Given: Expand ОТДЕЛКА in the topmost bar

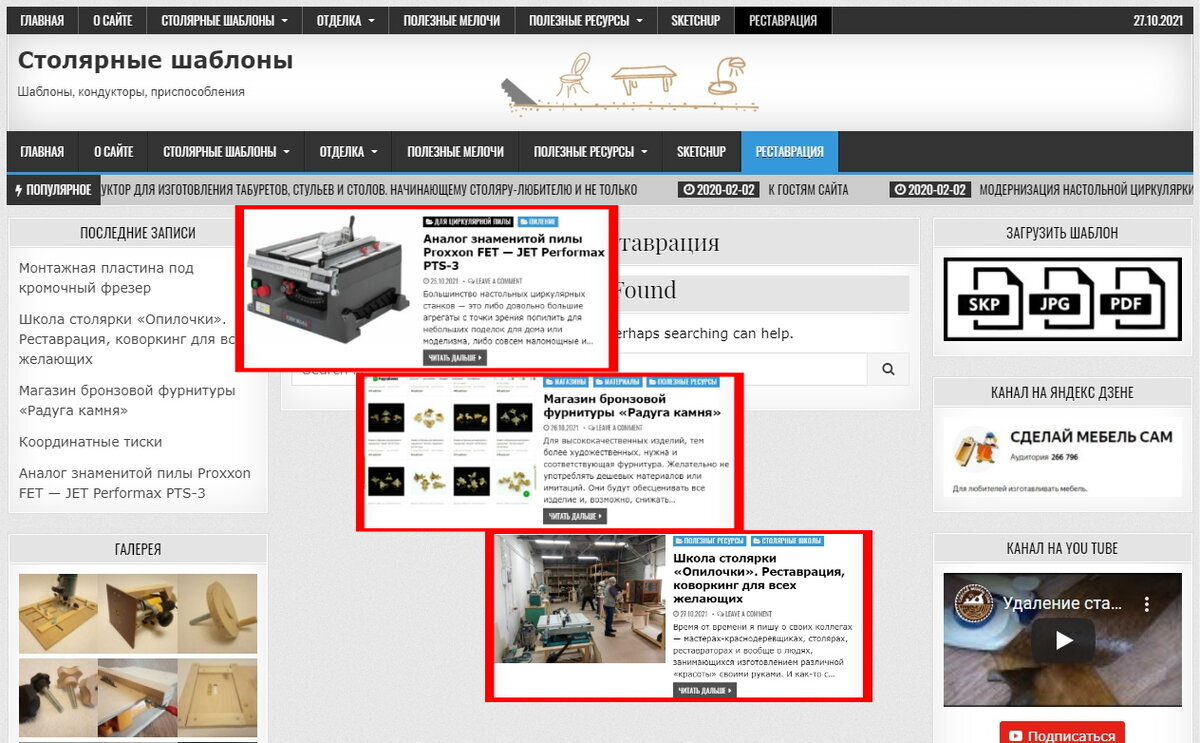Looking at the screenshot, I should (346, 20).
